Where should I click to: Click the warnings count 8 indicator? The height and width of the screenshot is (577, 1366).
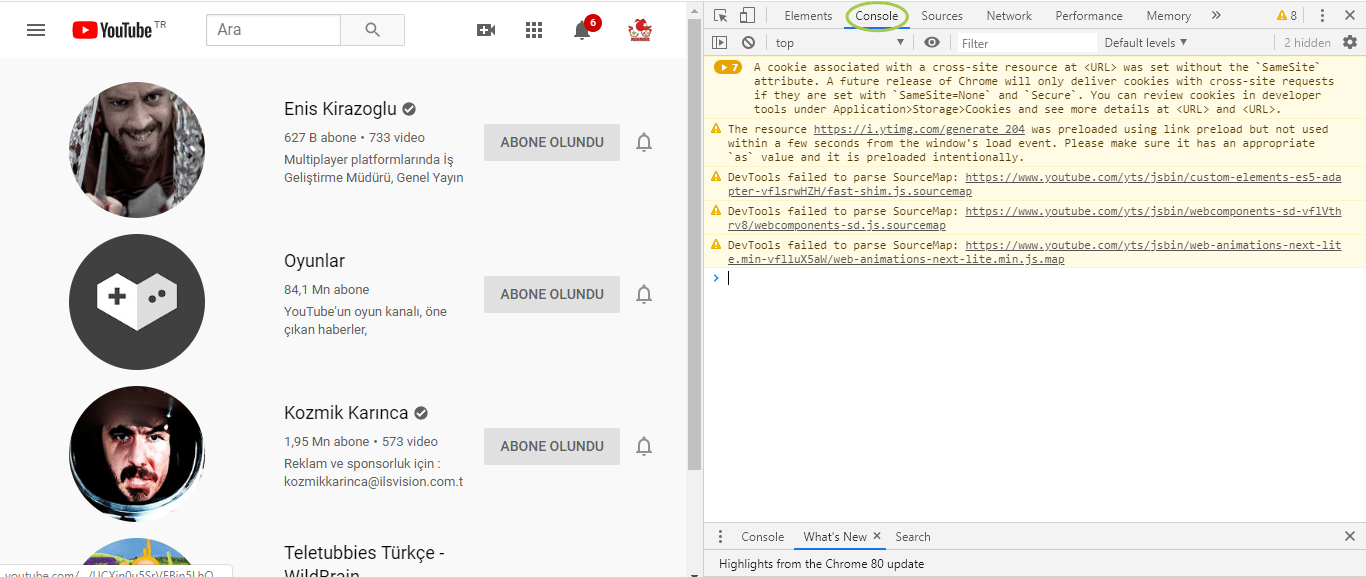(x=1287, y=15)
